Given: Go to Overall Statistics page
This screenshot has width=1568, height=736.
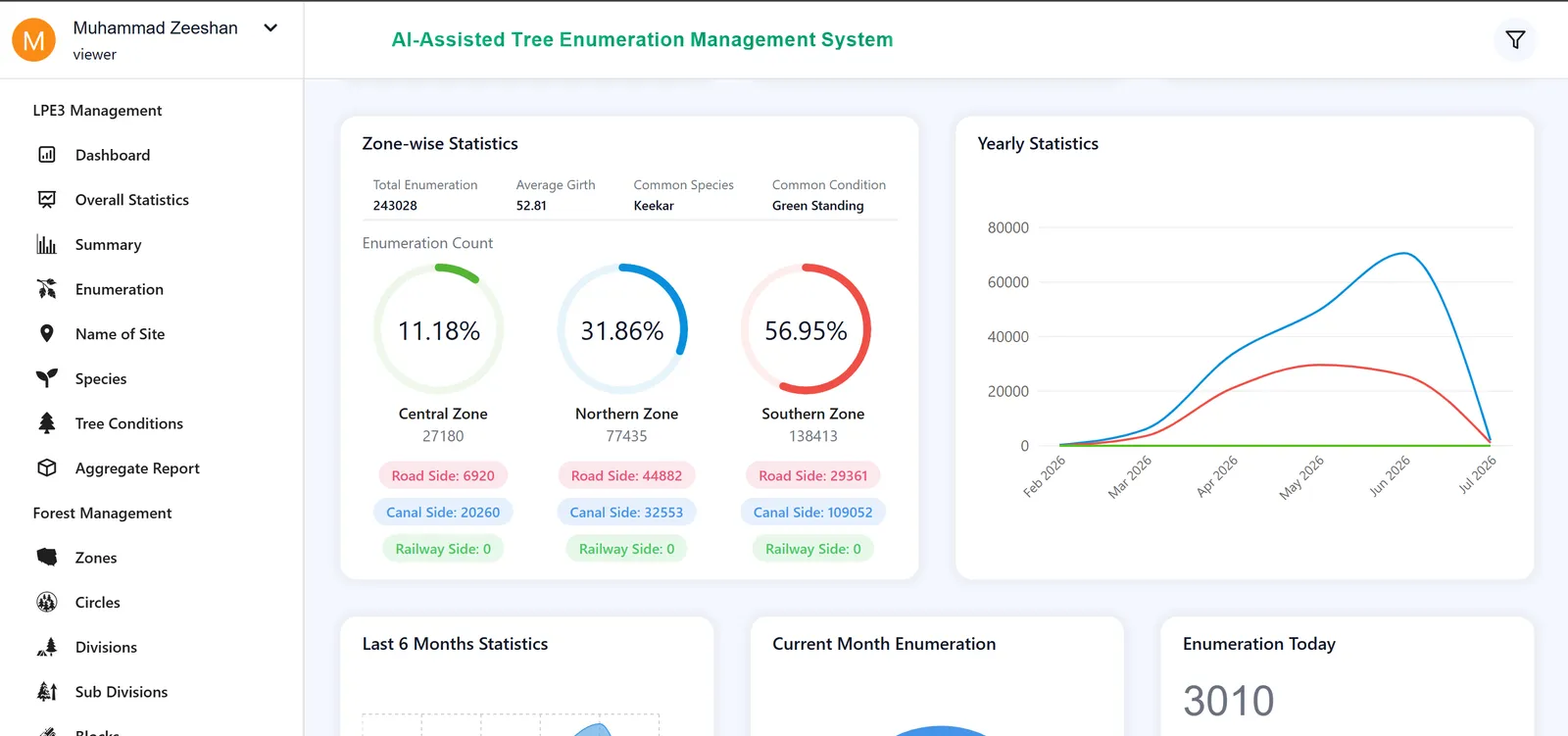Looking at the screenshot, I should (x=132, y=200).
